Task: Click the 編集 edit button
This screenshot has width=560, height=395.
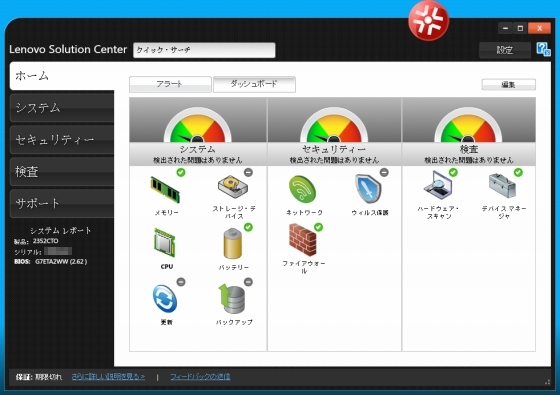Action: (x=509, y=85)
